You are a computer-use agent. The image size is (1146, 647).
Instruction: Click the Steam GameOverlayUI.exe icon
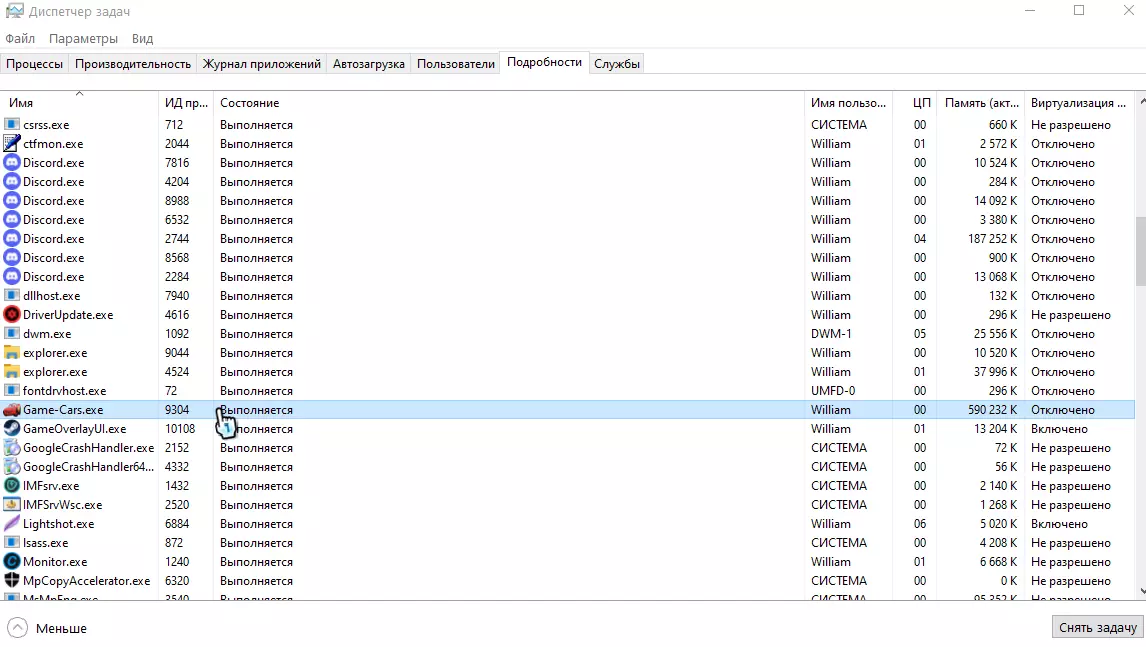[12, 429]
